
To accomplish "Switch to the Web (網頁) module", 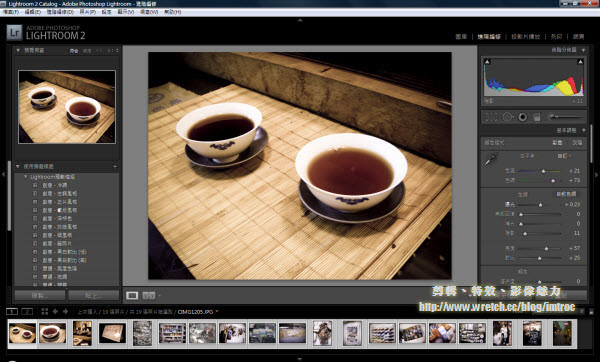I will click(578, 37).
